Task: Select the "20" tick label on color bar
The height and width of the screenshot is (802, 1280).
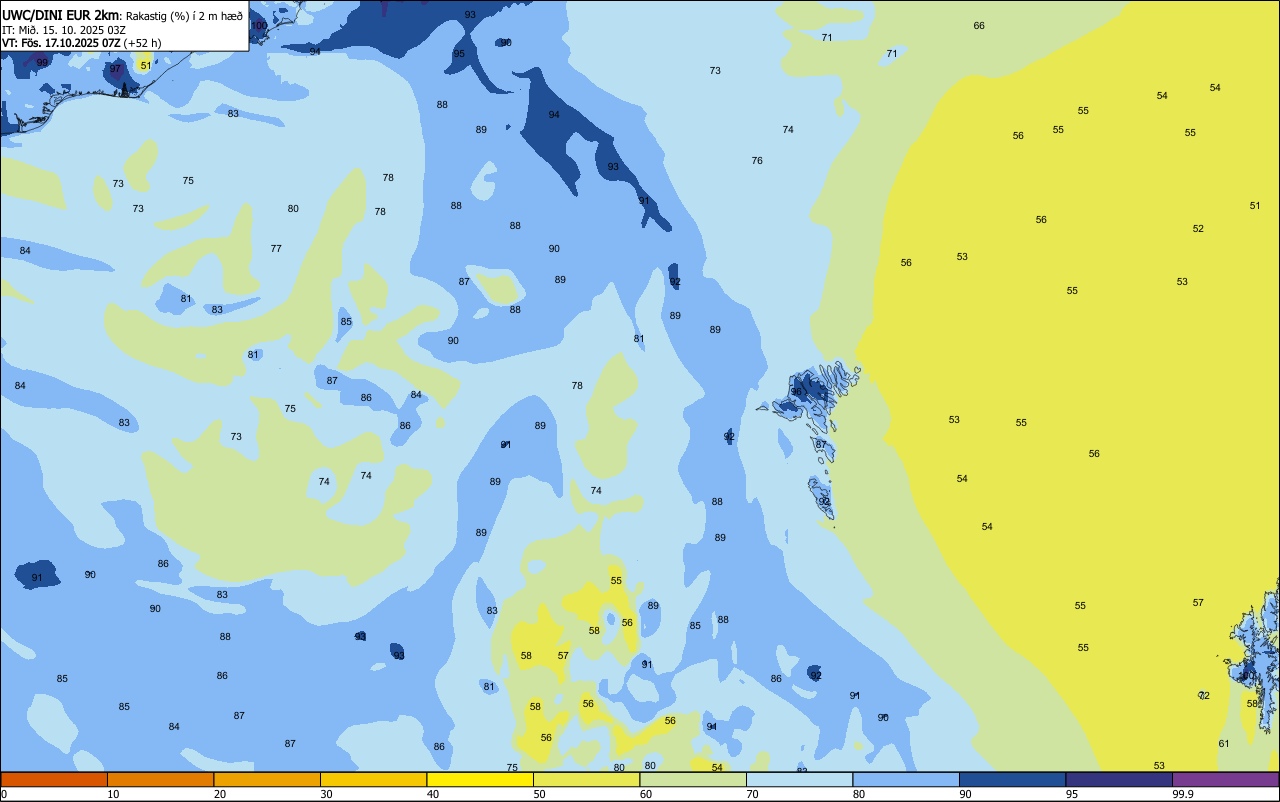Action: 220,794
